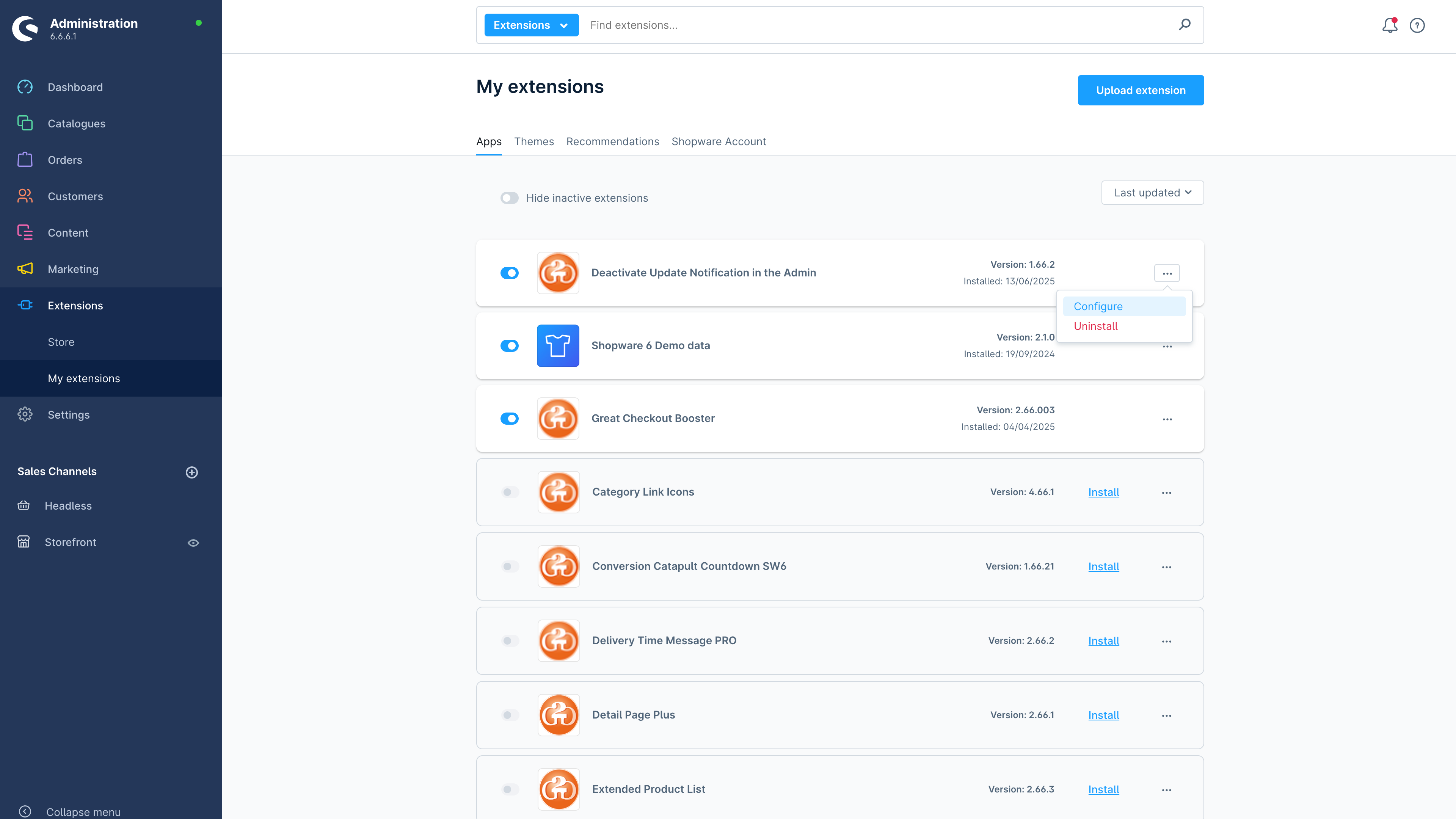1456x819 pixels.
Task: Click the Marketing megaphone icon
Action: tap(25, 269)
